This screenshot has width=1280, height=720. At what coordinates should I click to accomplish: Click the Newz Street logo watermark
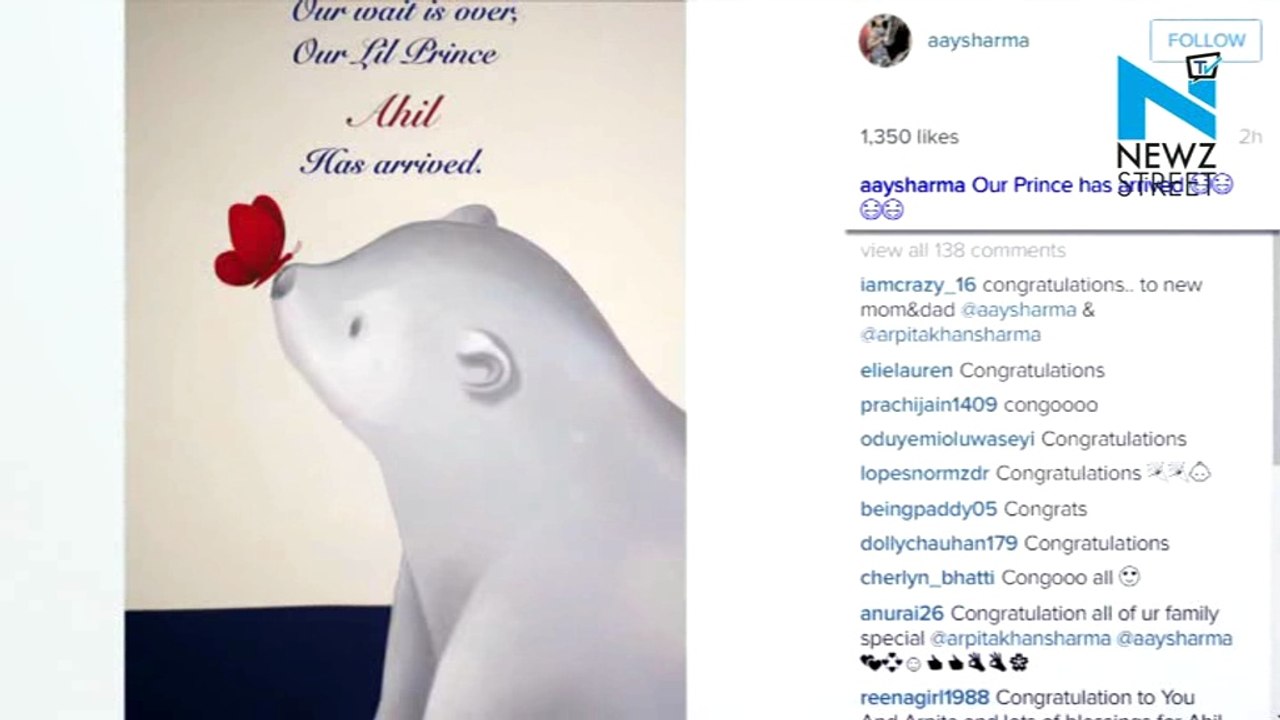point(1166,123)
